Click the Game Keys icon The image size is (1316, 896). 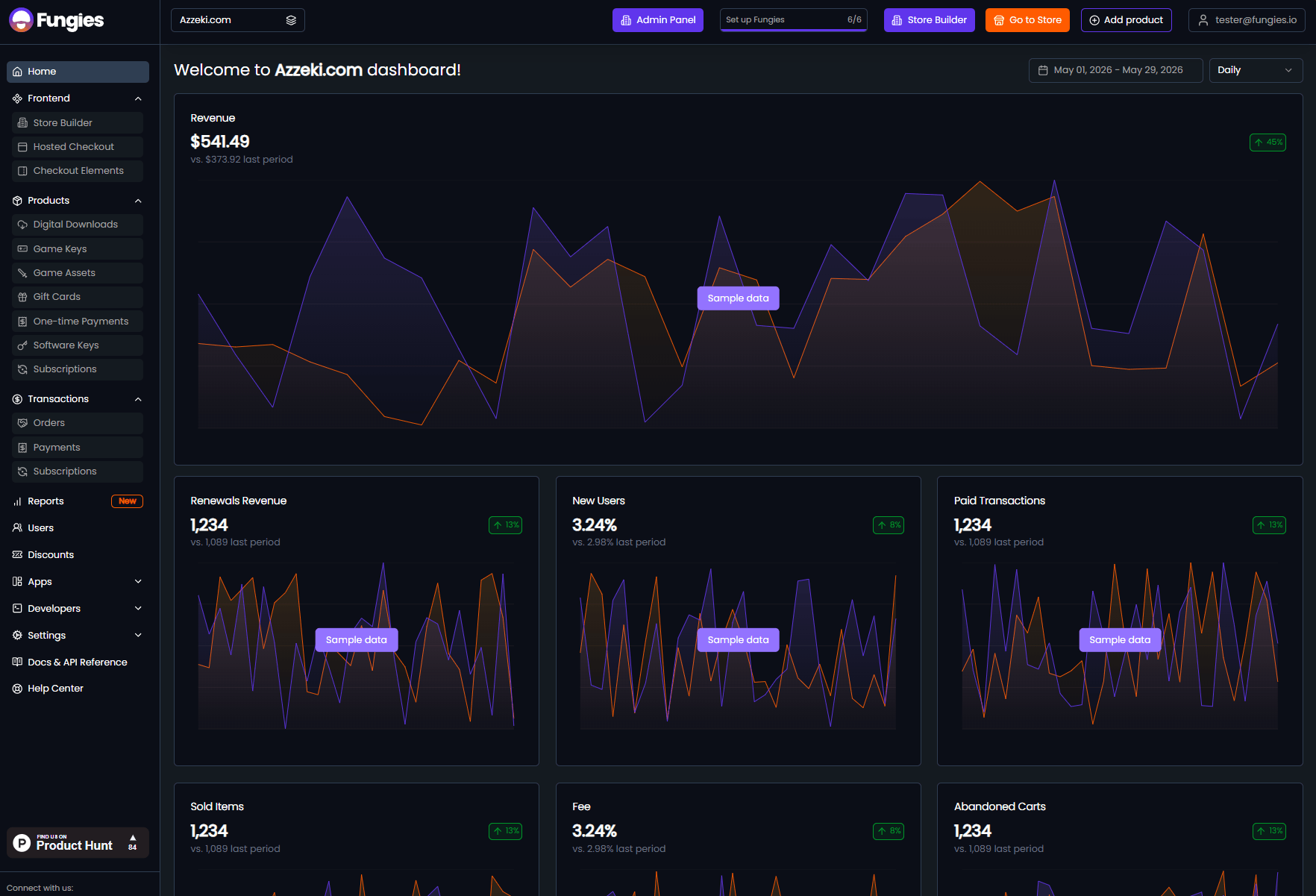click(22, 249)
